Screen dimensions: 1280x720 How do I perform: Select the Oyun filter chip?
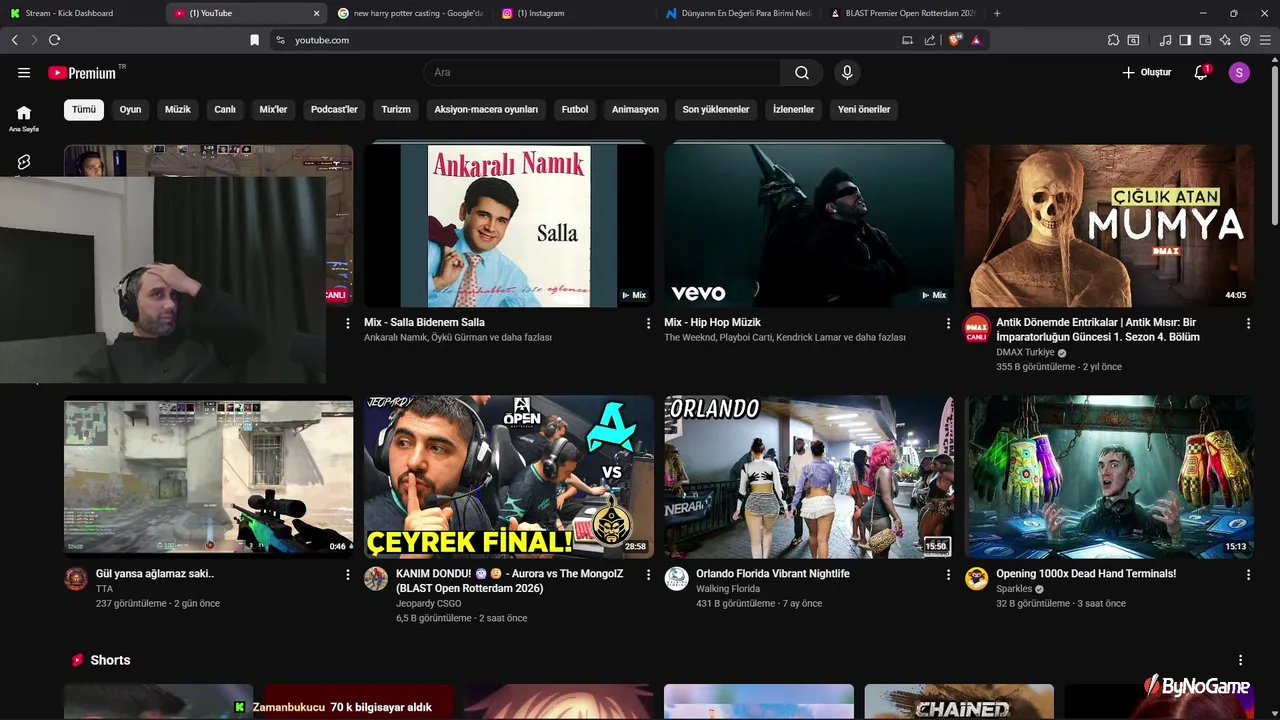click(x=130, y=109)
